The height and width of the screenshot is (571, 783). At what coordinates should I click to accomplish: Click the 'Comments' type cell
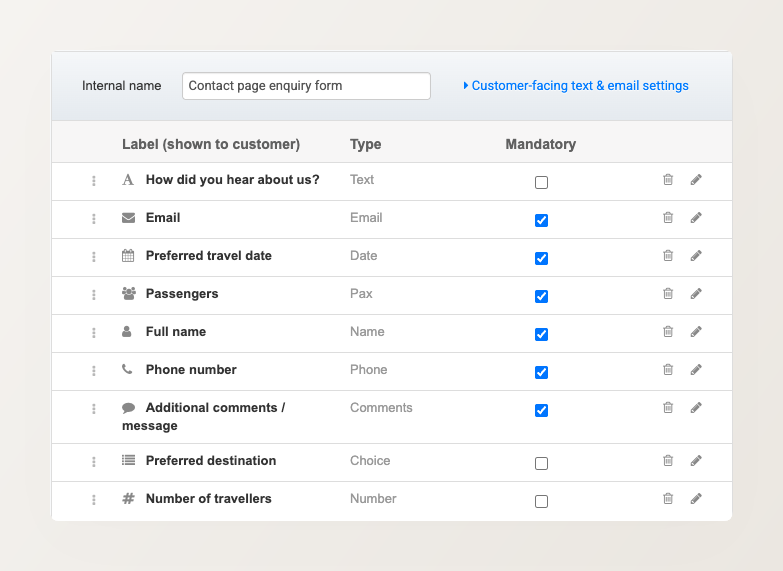[381, 408]
